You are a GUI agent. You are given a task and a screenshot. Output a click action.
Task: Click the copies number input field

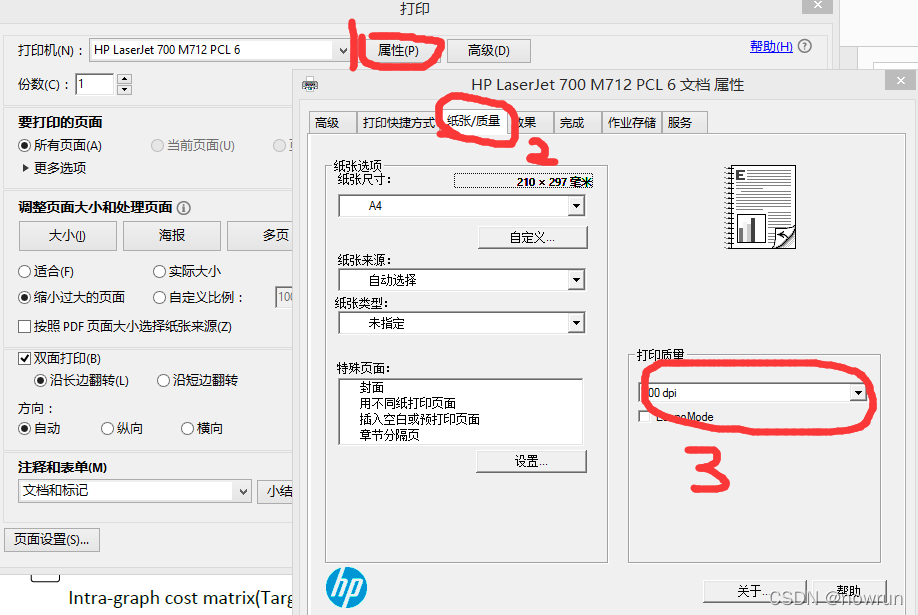point(94,84)
